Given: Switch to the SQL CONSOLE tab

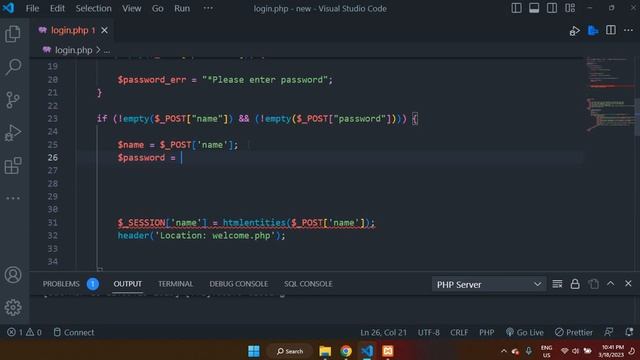Looking at the screenshot, I should click(x=308, y=284).
